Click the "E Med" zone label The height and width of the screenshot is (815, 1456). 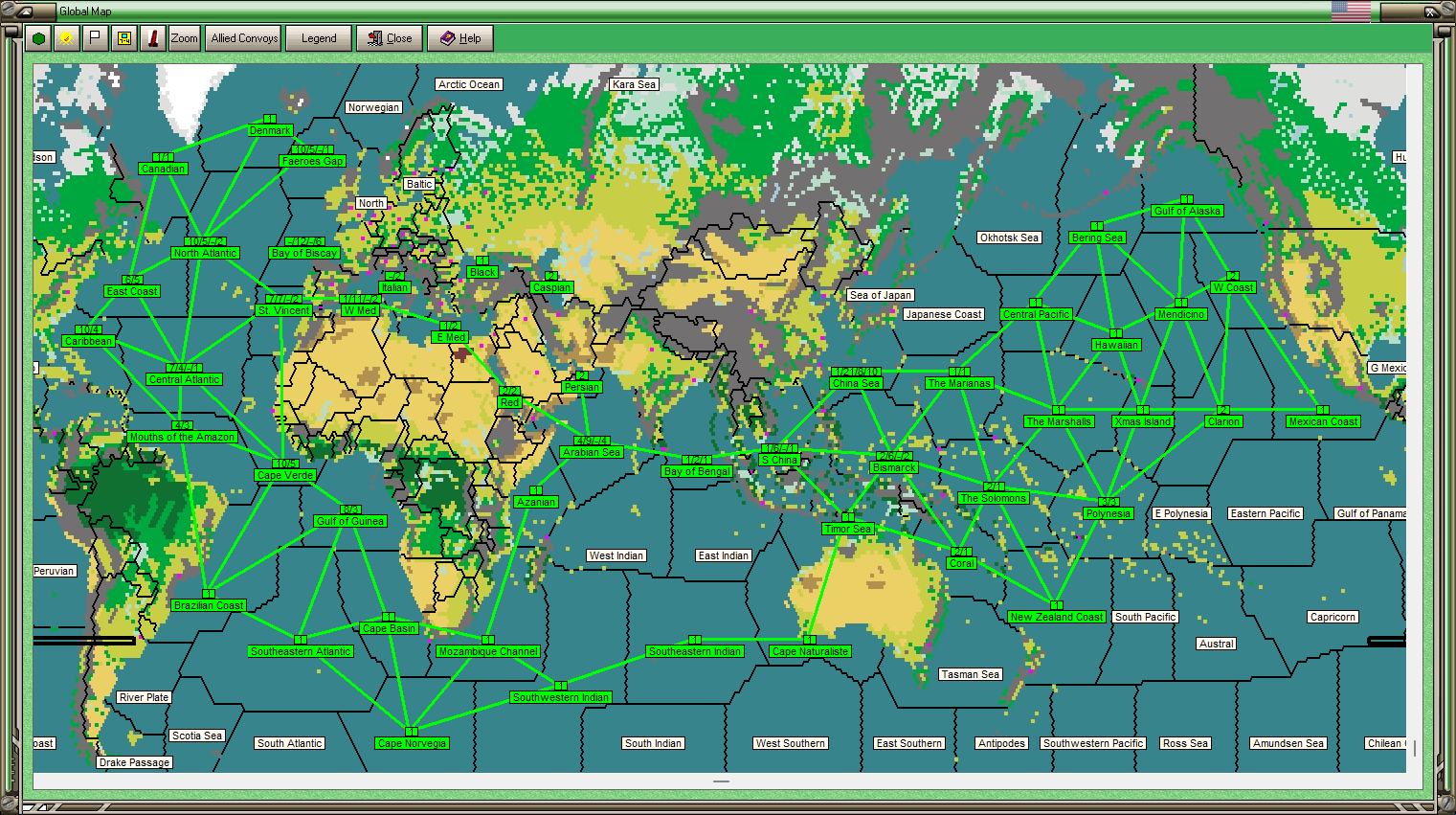pos(451,337)
